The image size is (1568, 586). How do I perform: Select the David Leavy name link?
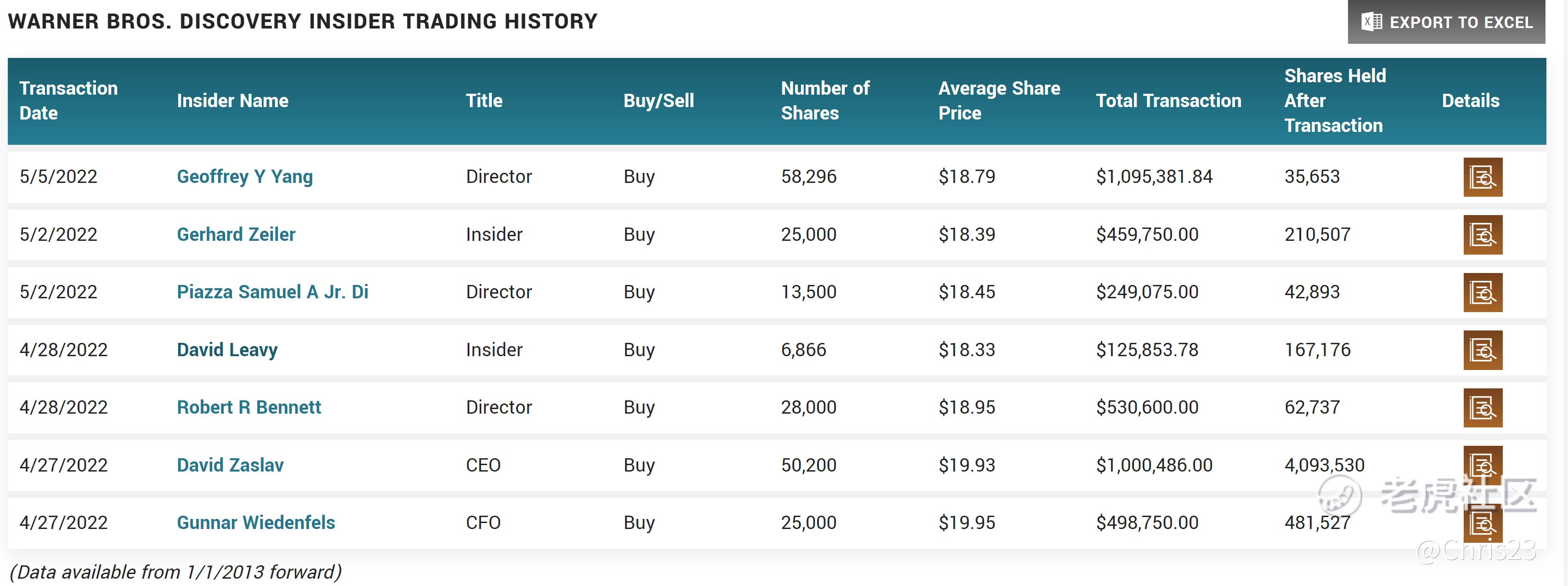coord(226,350)
